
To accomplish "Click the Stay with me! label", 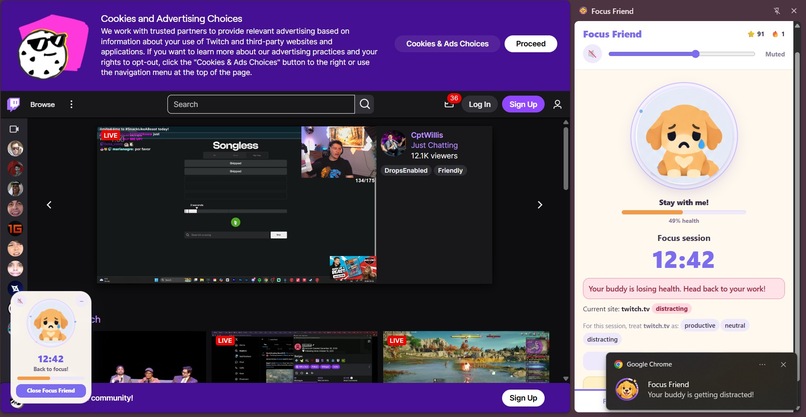I will [x=684, y=203].
